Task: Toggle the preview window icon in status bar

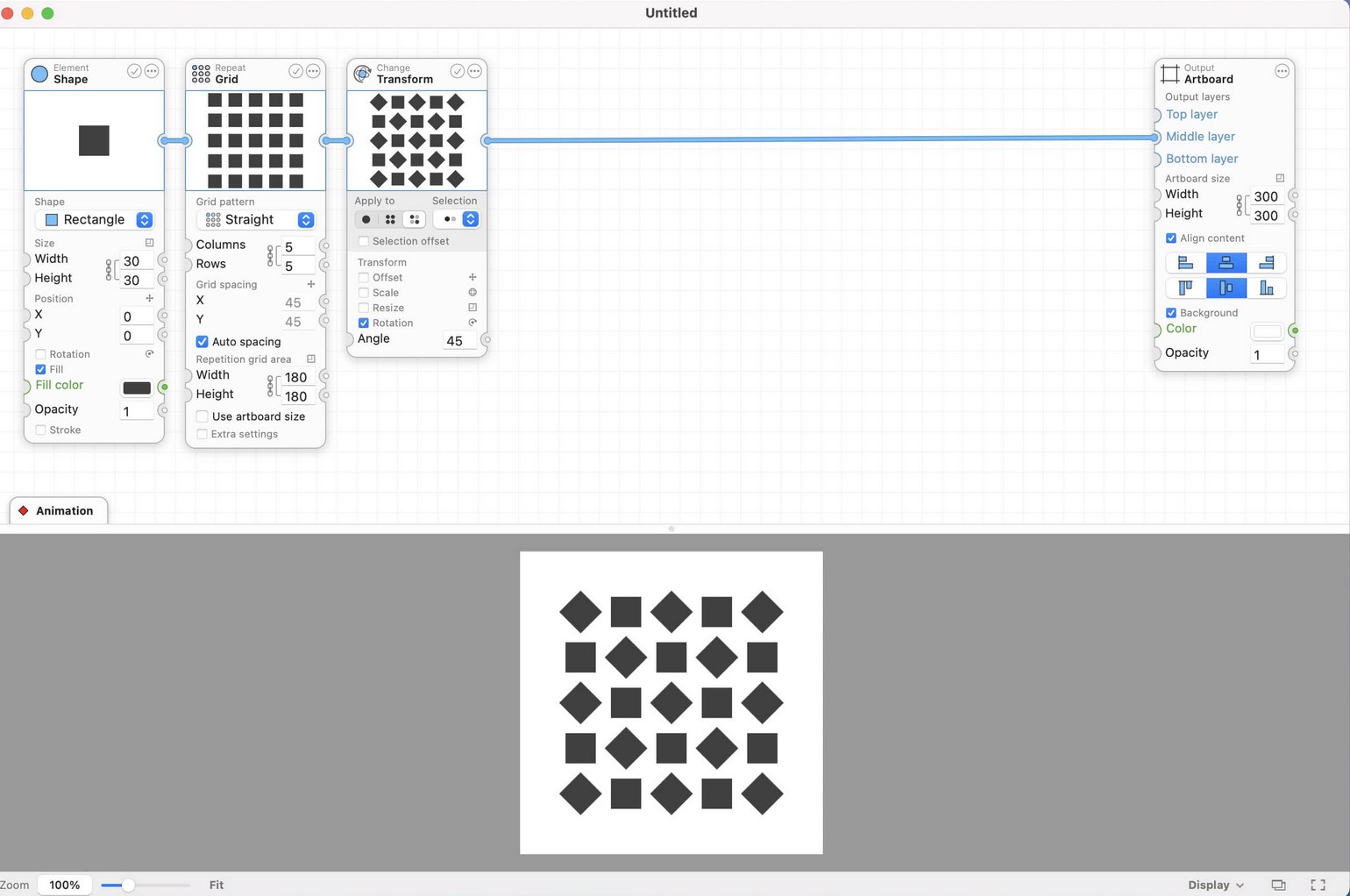Action: [1278, 885]
